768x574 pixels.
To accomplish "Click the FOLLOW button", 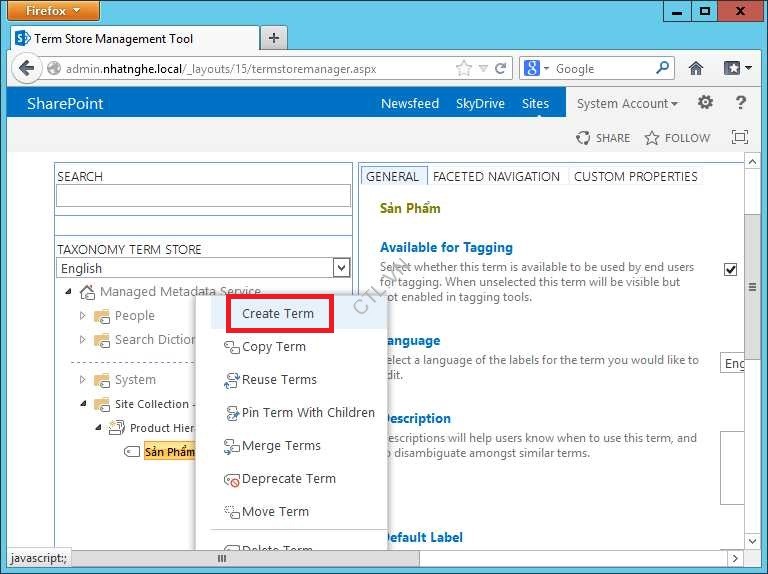I will (677, 138).
